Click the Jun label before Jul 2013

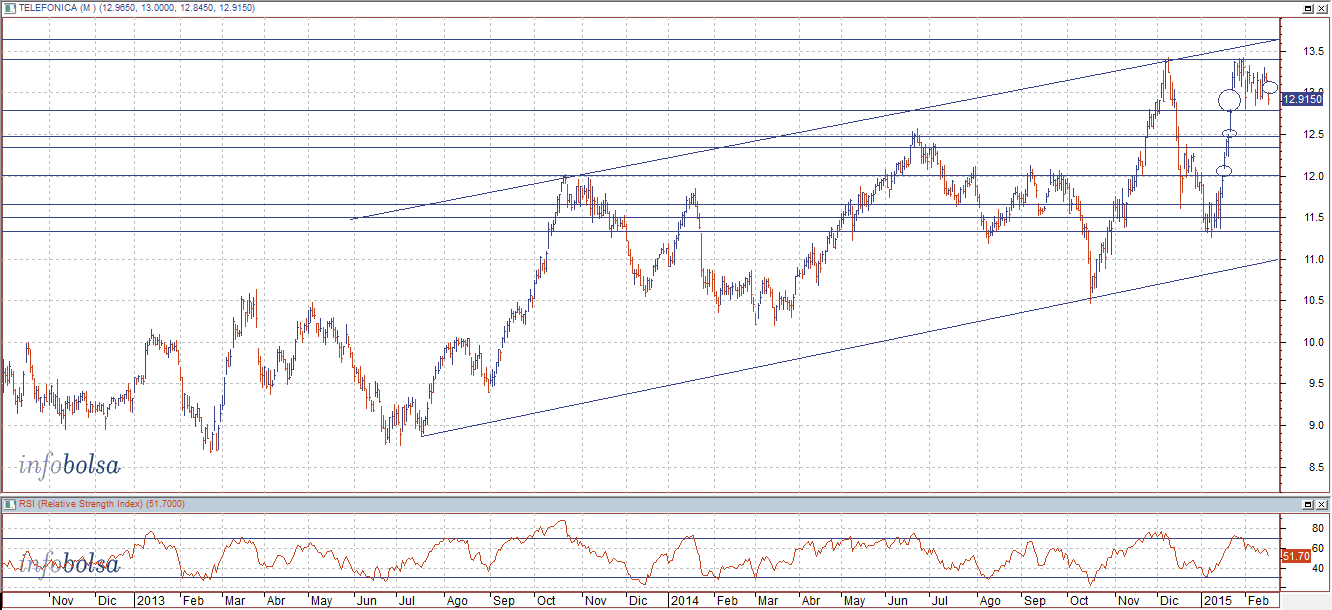[366, 601]
